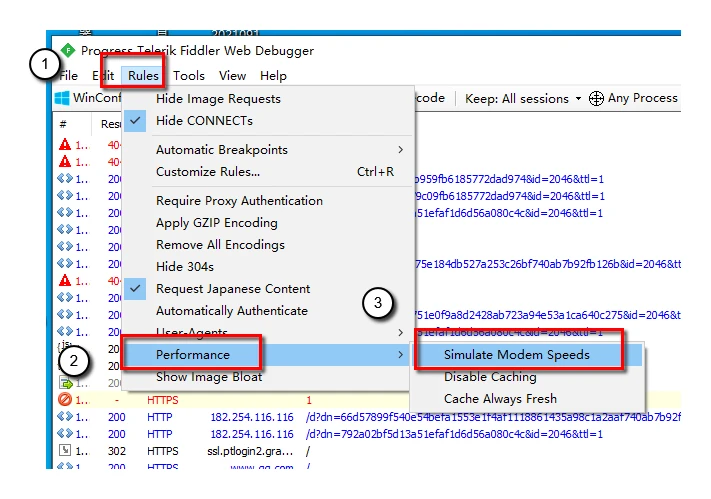711x499 pixels.
Task: Uncheck Hide CONNECTs in the Rules menu
Action: (268, 121)
